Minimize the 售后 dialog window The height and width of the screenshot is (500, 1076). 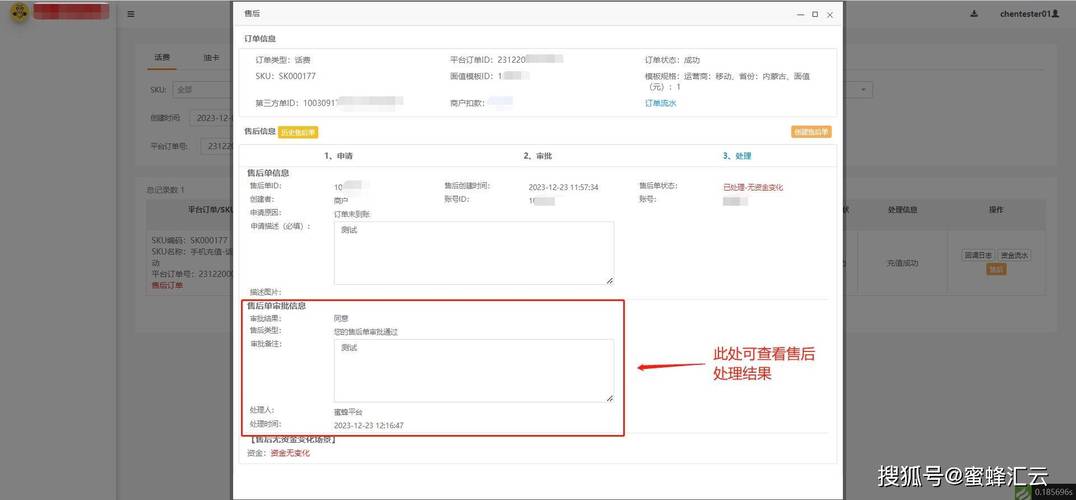800,14
